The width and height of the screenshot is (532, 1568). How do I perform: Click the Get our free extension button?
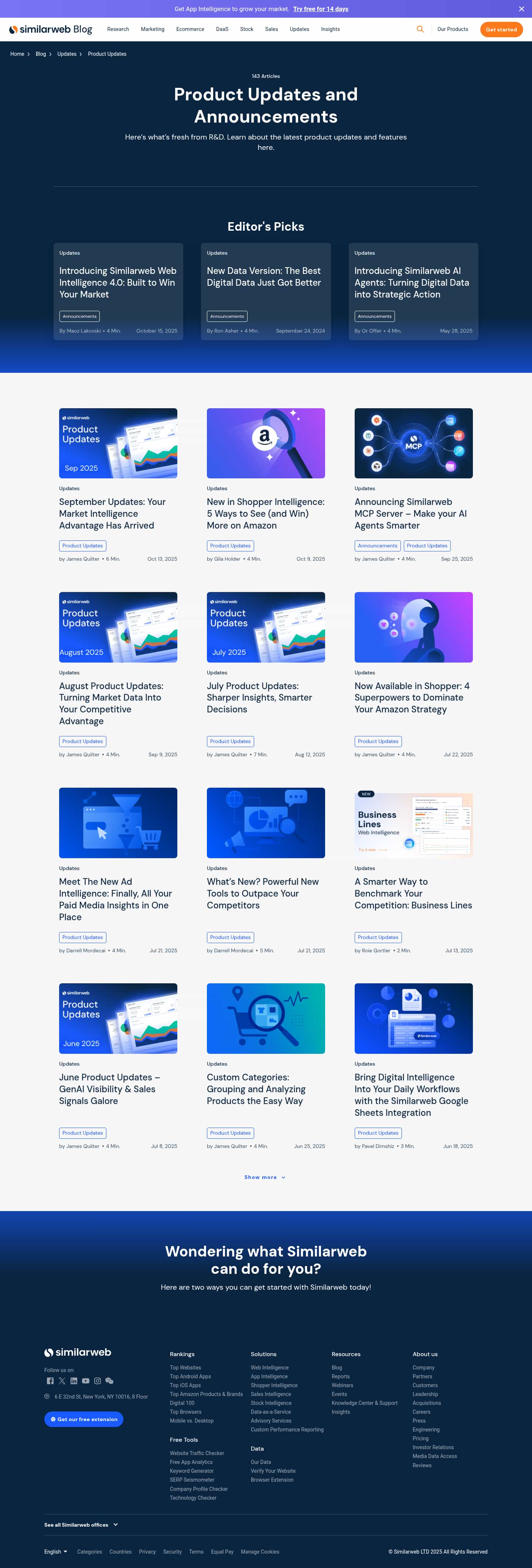coord(84,1419)
